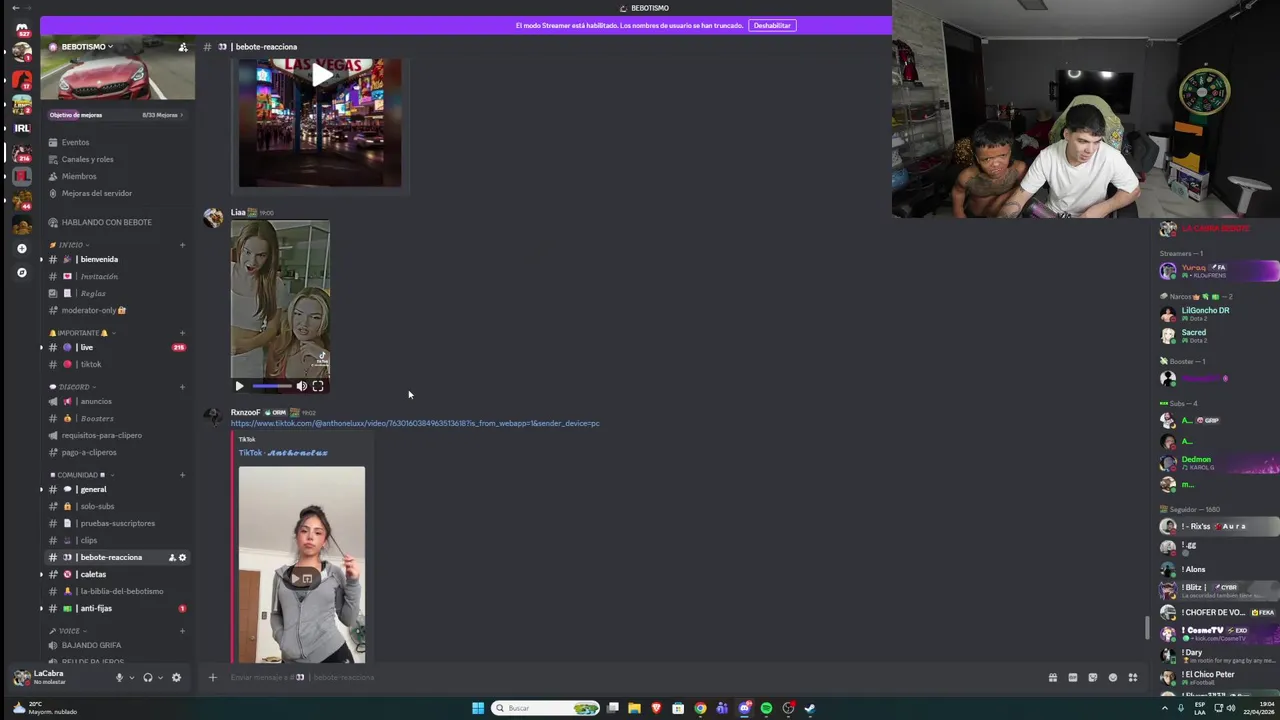Click Deshabilitar streamer mode button
Viewport: 1280px width, 720px height.
point(772,25)
